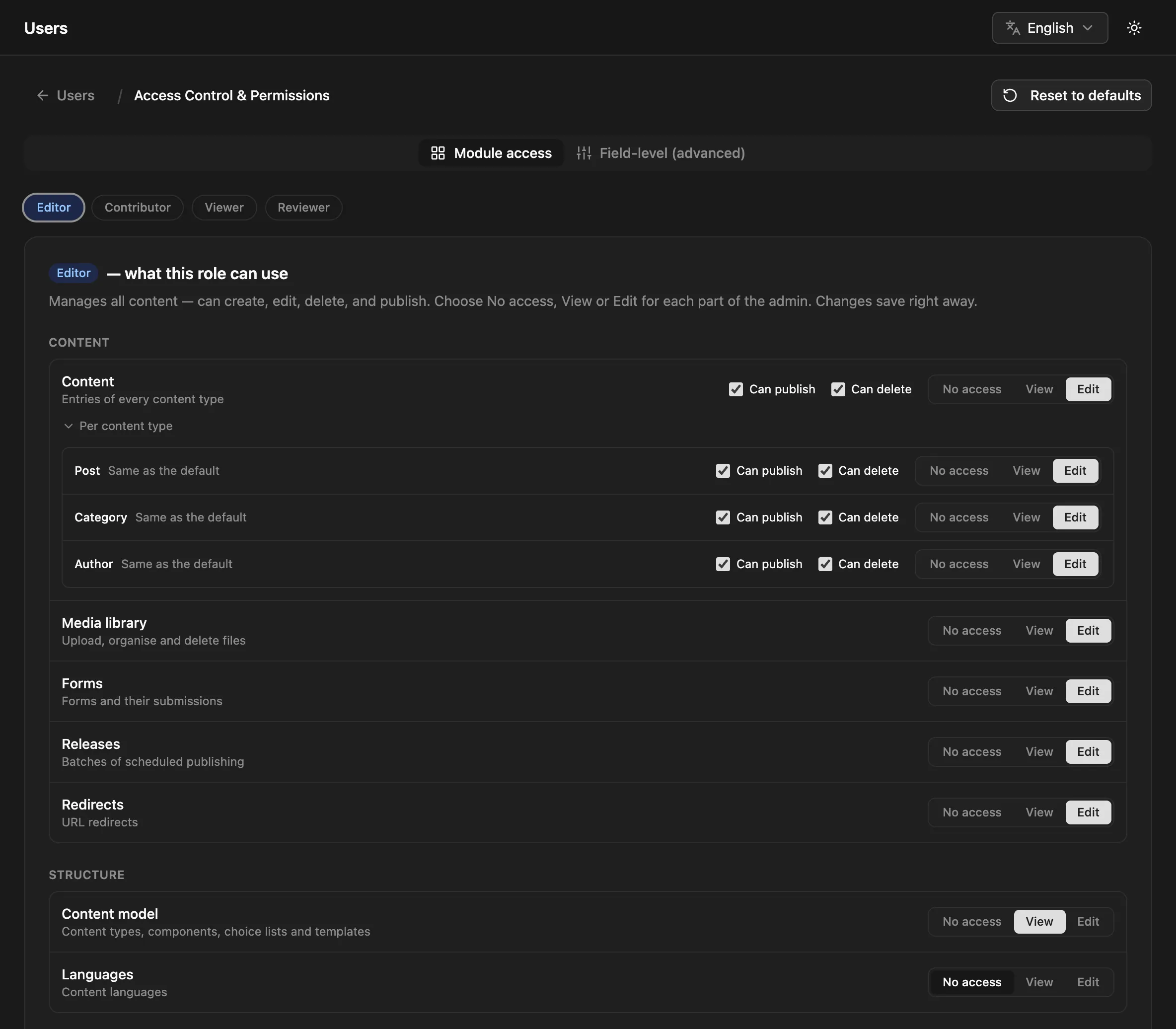Click the back arrow beside Users breadcrumb
The width and height of the screenshot is (1176, 1029).
point(43,95)
